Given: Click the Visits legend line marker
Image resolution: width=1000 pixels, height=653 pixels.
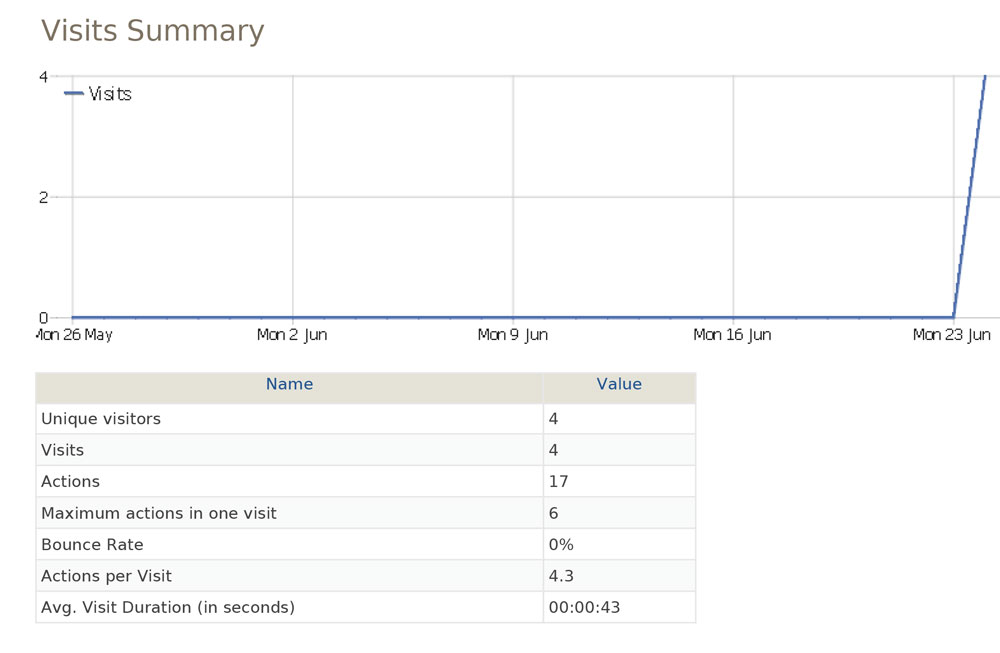Looking at the screenshot, I should point(74,94).
